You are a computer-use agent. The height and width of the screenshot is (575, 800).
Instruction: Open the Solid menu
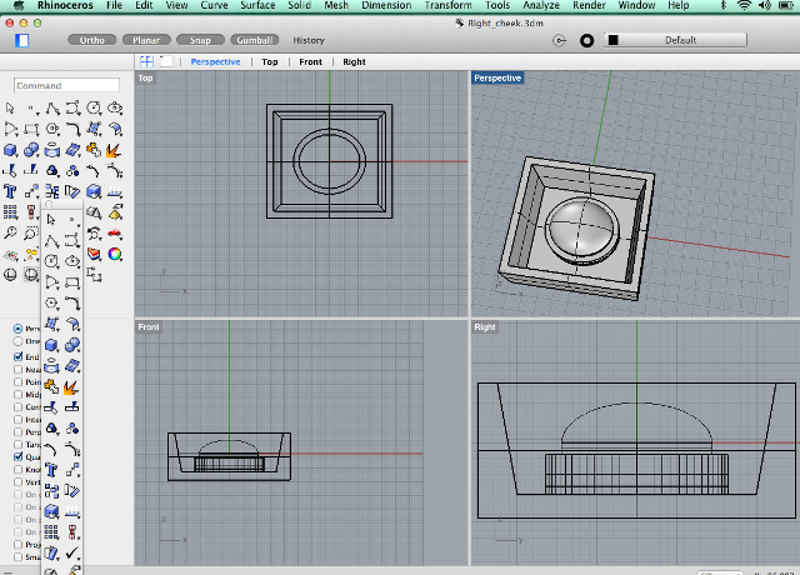(299, 6)
